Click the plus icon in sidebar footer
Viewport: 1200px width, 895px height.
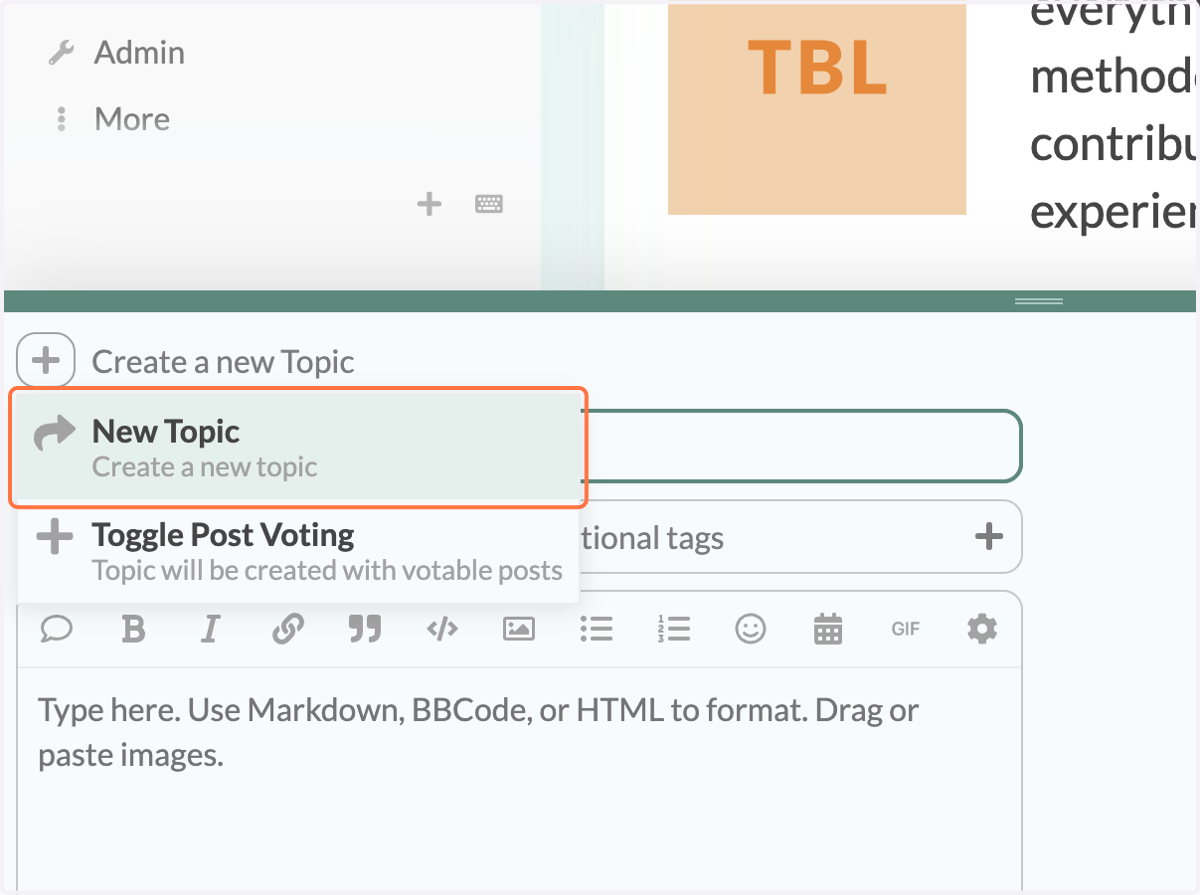click(x=429, y=205)
